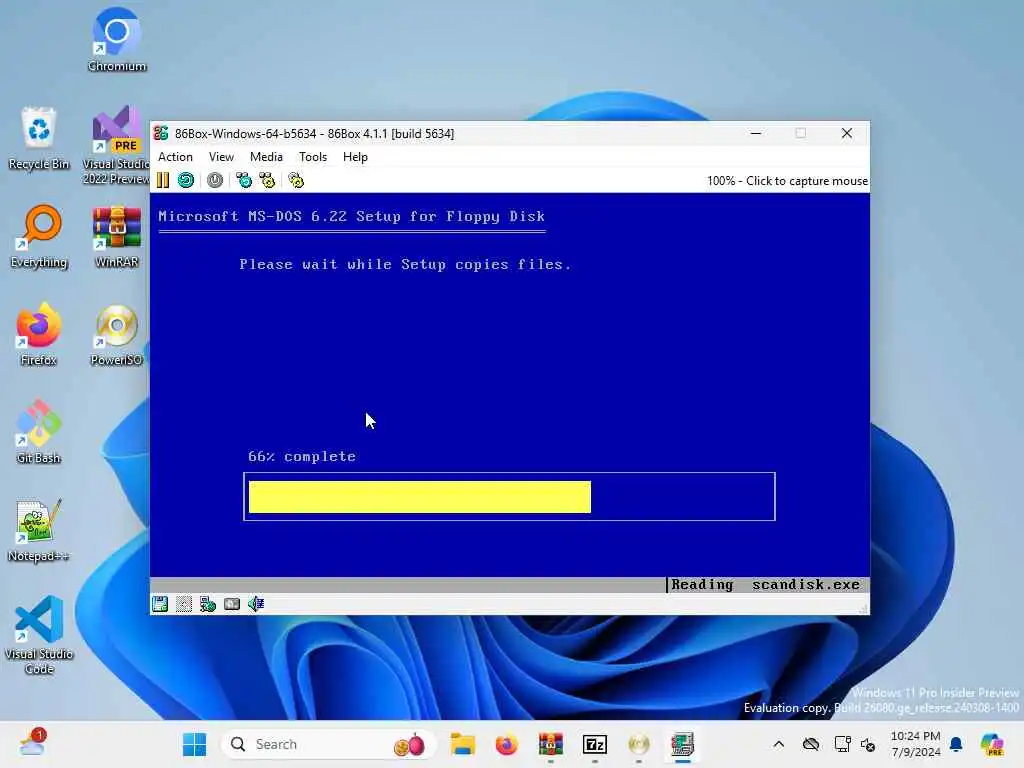This screenshot has width=1024, height=768.
Task: Open notifications bell icon
Action: click(x=956, y=744)
